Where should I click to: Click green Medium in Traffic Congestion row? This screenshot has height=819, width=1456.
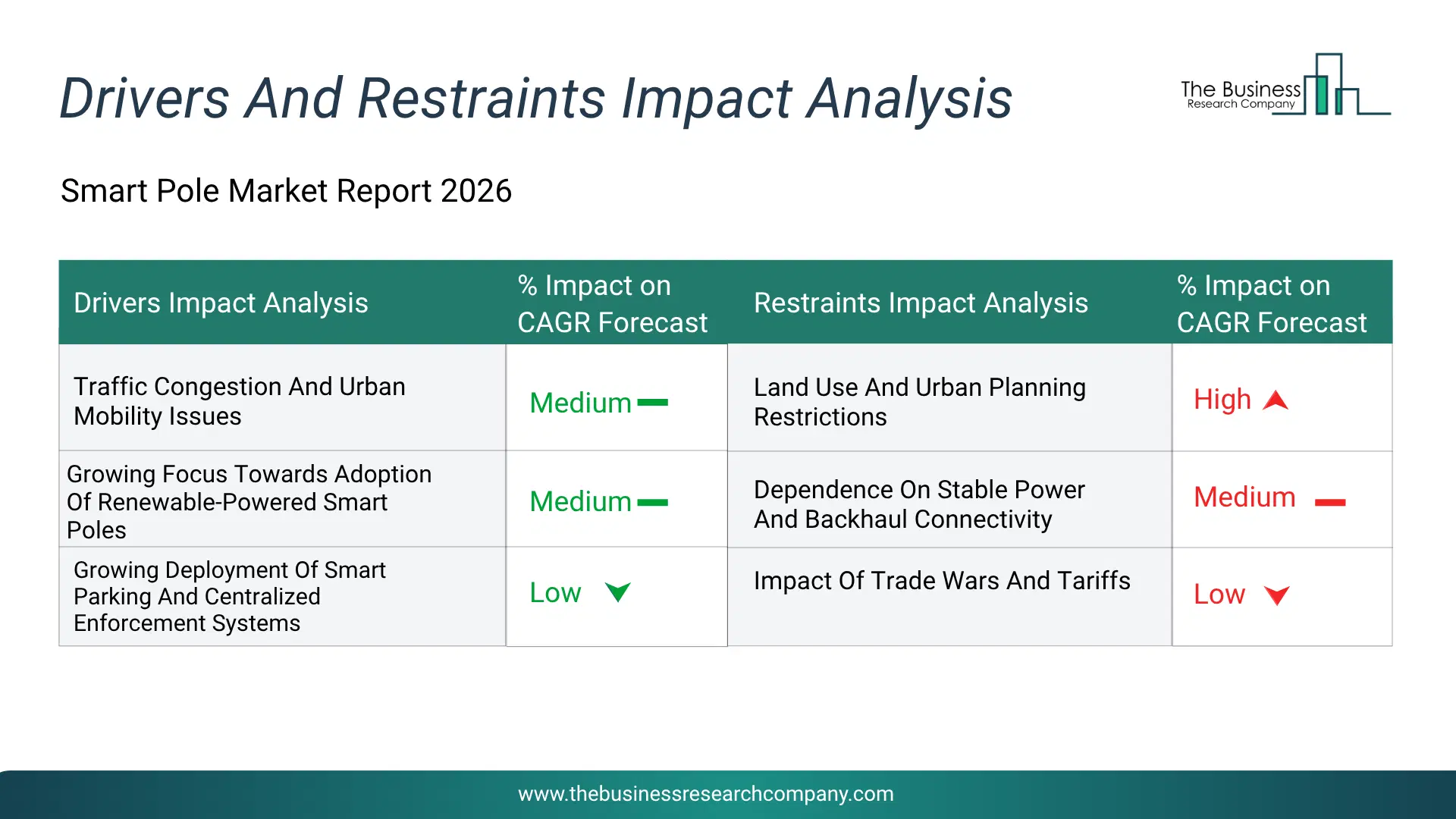(581, 403)
